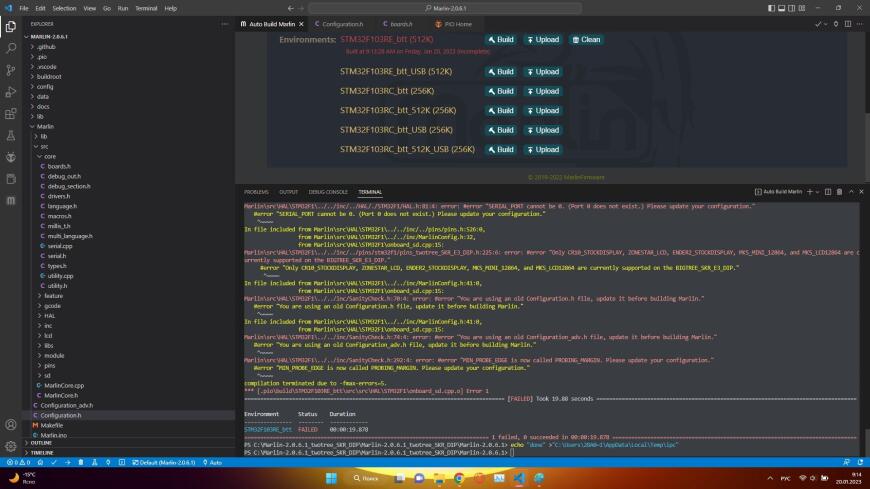Click PlatformIO Home icon in status bar
The image size is (870, 489).
(x=40, y=462)
